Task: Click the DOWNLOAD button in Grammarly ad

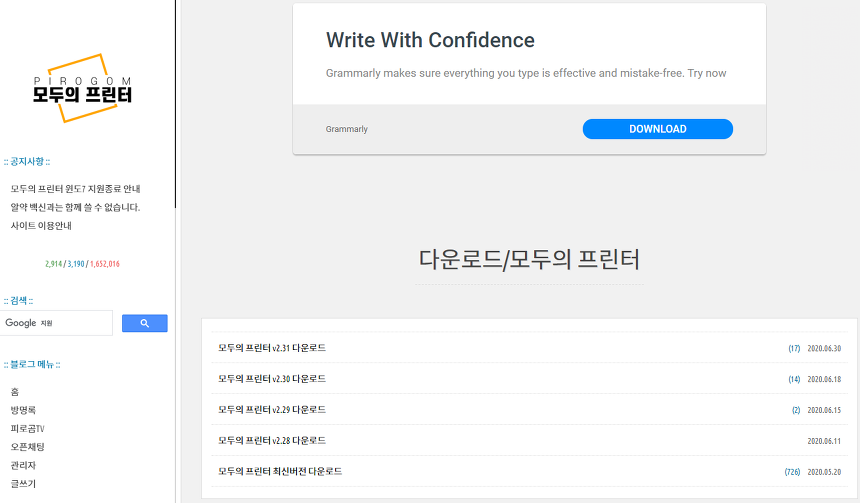Action: point(657,129)
